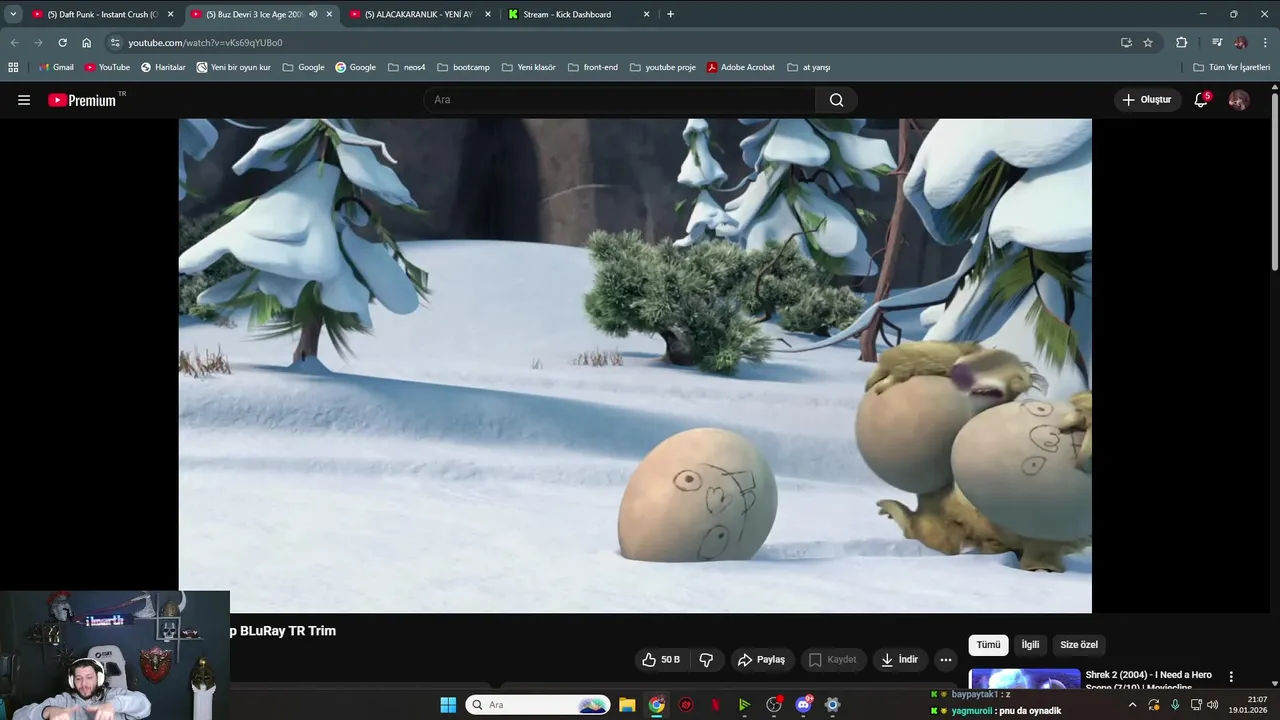Open the Haritalar bookmark

pos(163,67)
